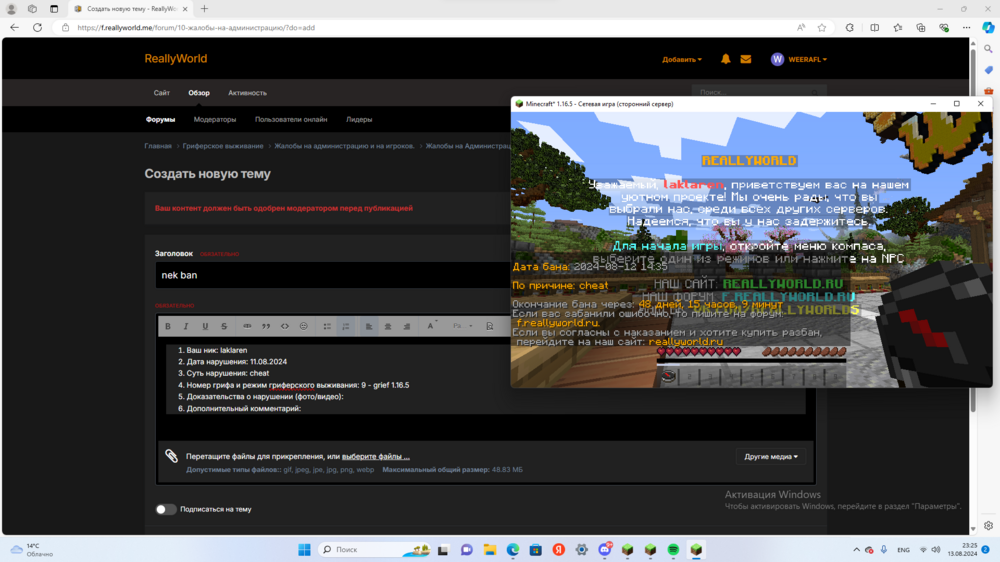The height and width of the screenshot is (562, 1000).
Task: Toggle bold formatting in the editor
Action: 168,326
